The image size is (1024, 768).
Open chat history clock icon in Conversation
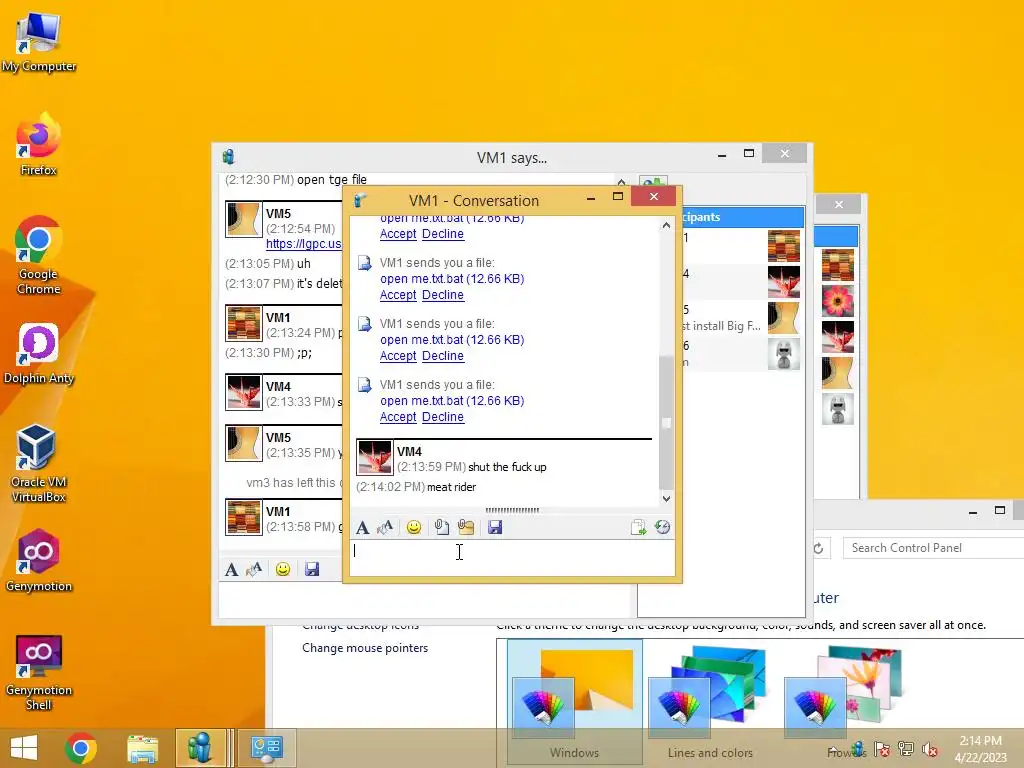point(662,527)
